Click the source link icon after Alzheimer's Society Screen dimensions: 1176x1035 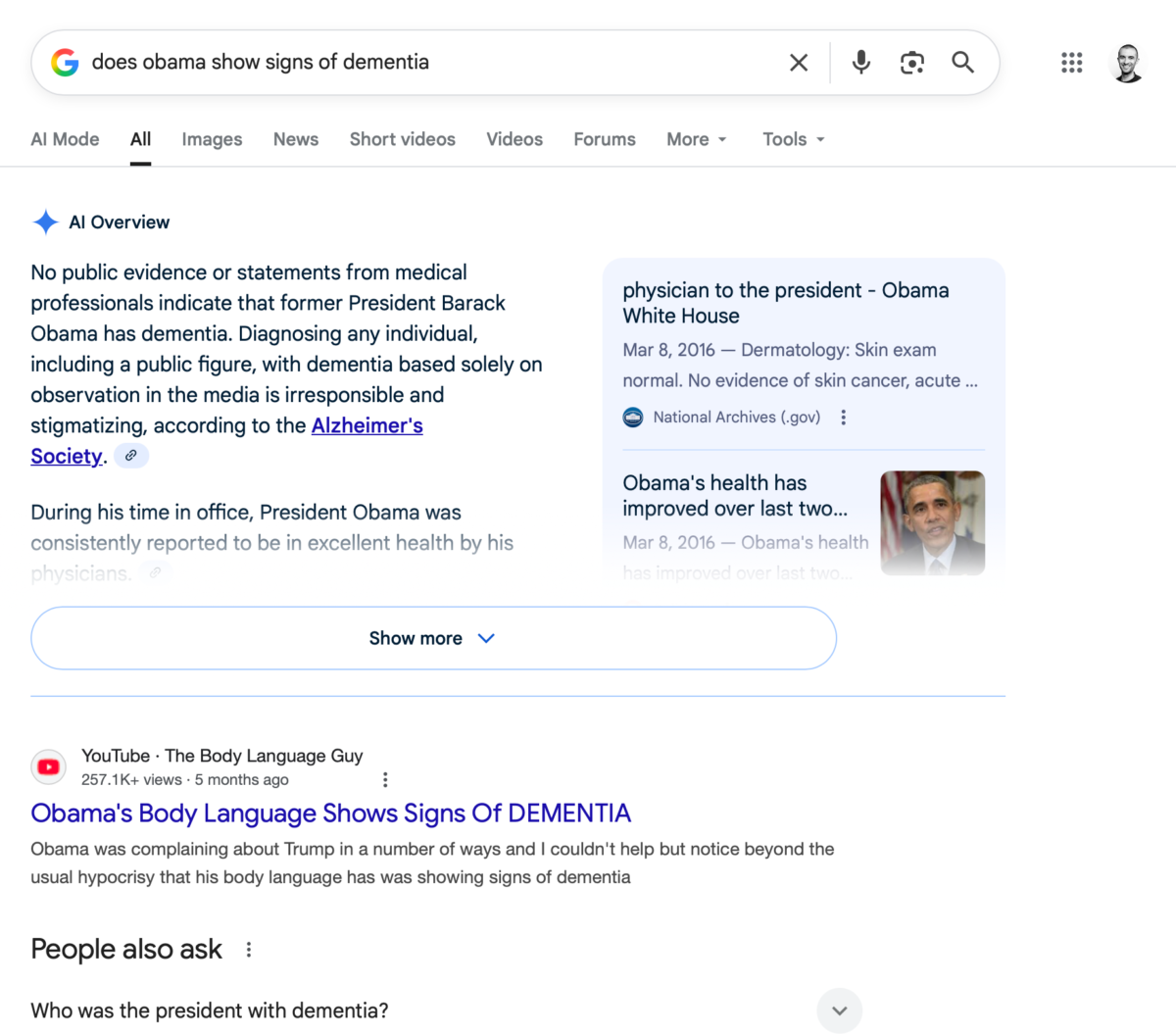[x=130, y=456]
